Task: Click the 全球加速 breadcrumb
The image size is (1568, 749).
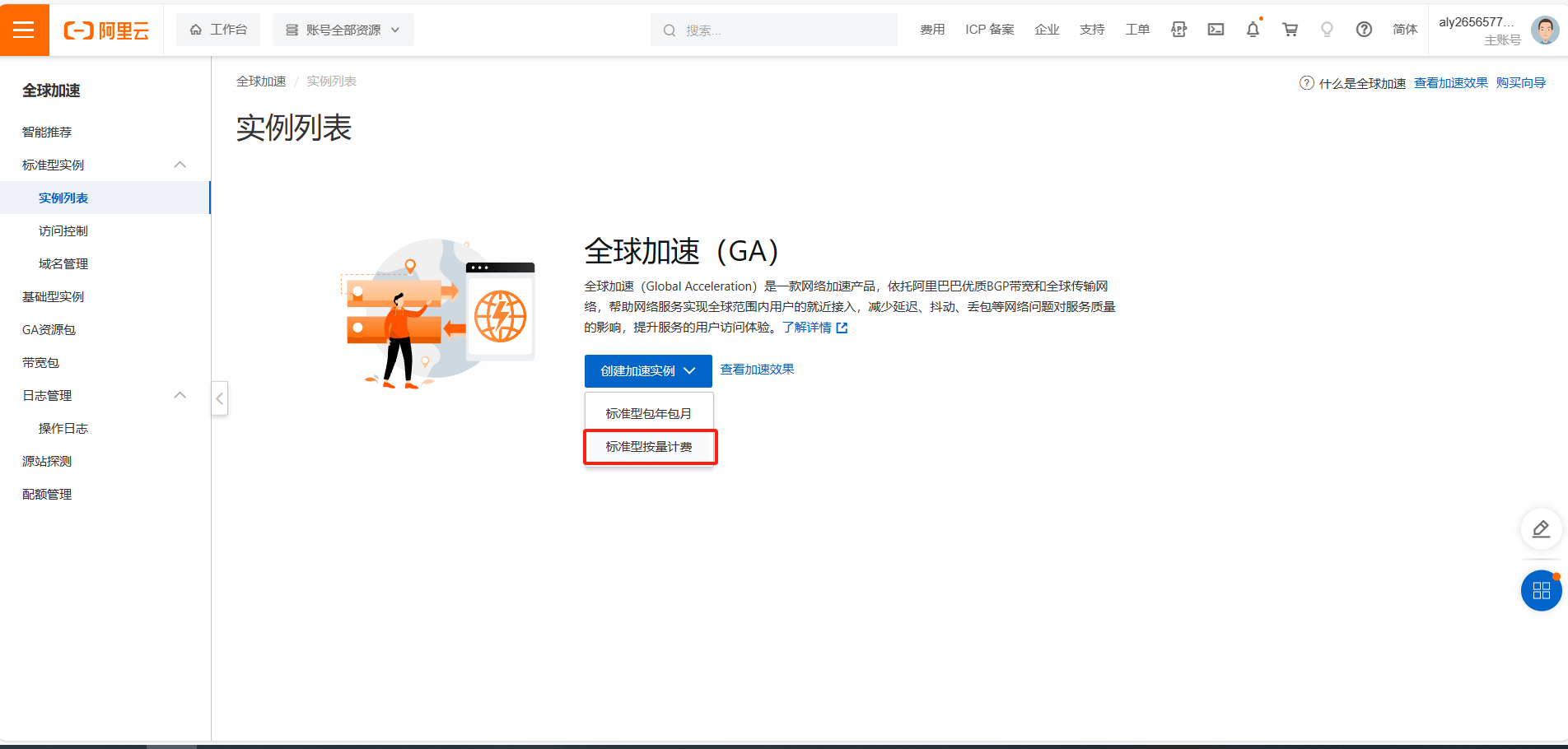Action: [x=261, y=81]
